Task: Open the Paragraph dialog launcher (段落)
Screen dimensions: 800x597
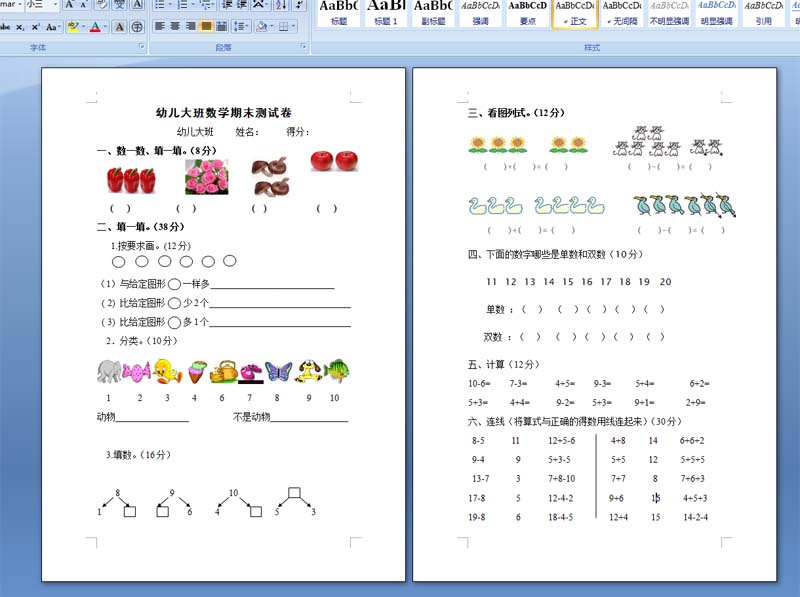Action: [x=304, y=47]
